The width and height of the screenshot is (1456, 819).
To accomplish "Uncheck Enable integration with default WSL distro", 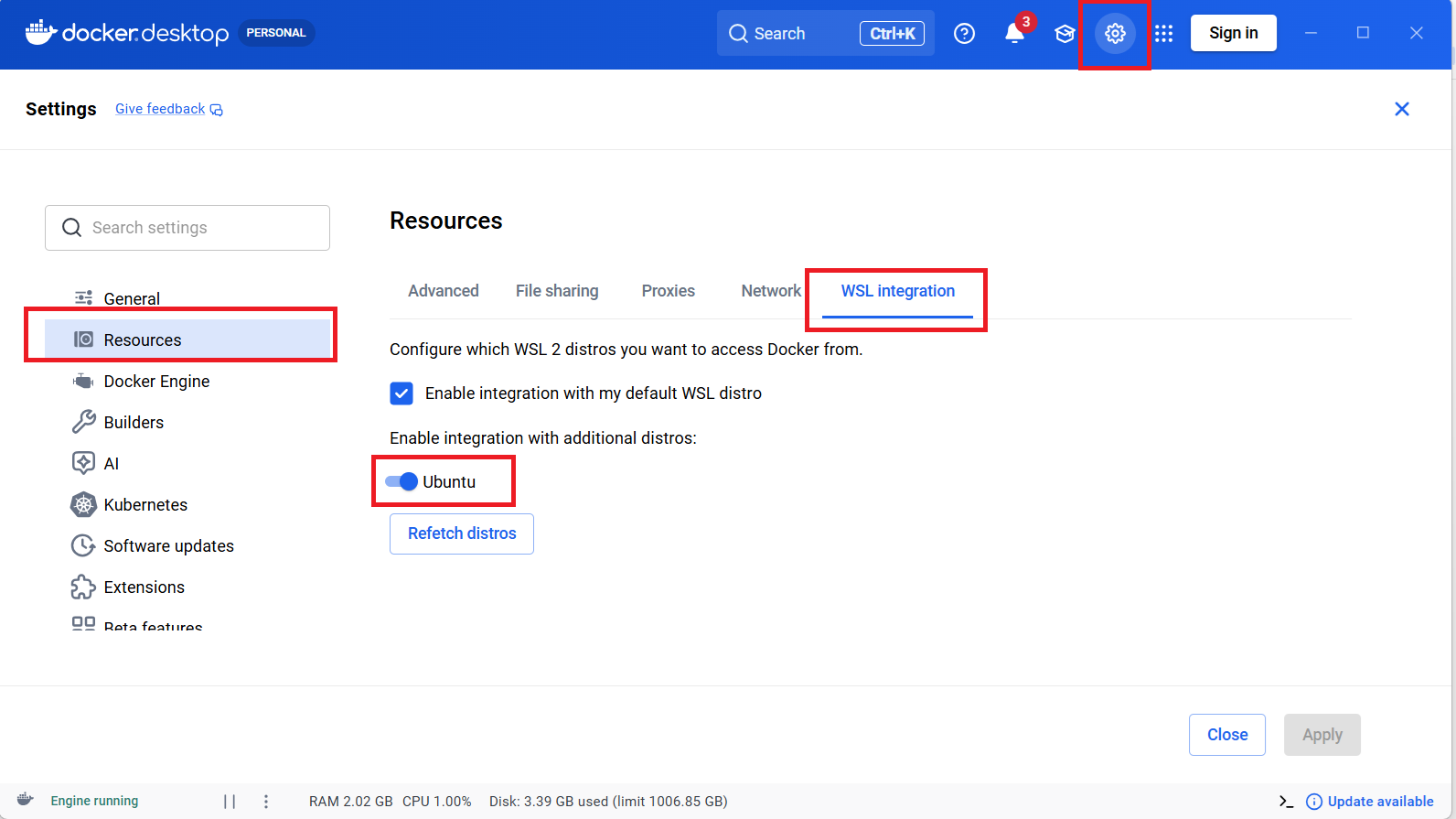I will (x=401, y=393).
